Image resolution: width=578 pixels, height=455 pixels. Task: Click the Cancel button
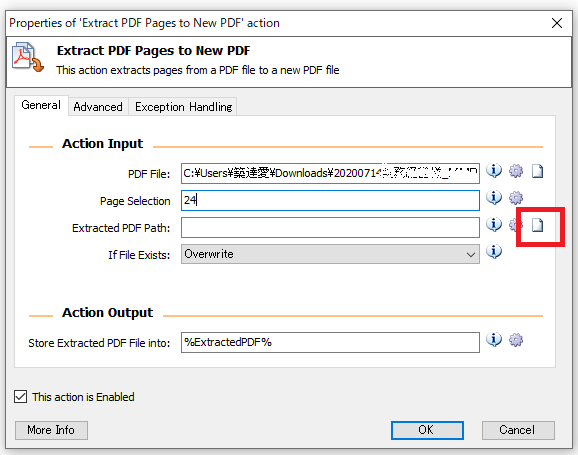(x=518, y=430)
